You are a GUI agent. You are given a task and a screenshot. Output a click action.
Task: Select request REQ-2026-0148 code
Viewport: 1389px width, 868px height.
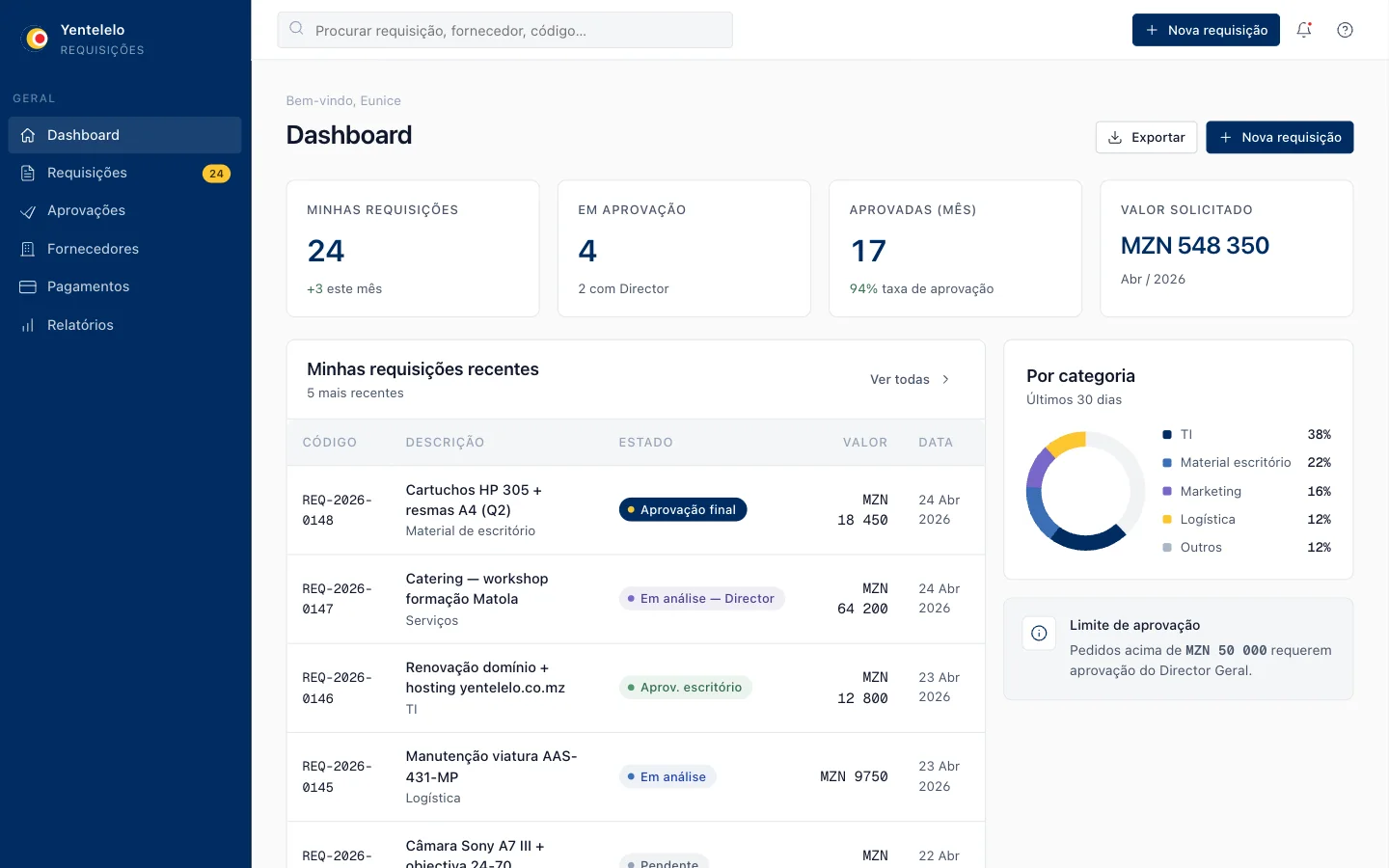(x=337, y=510)
